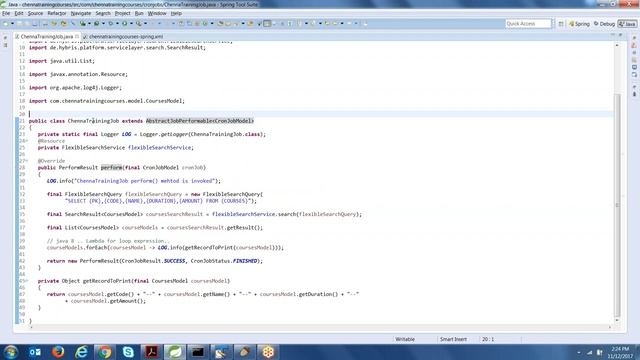
Task: Collapse the perform method fold at line 27
Action: tap(27, 161)
